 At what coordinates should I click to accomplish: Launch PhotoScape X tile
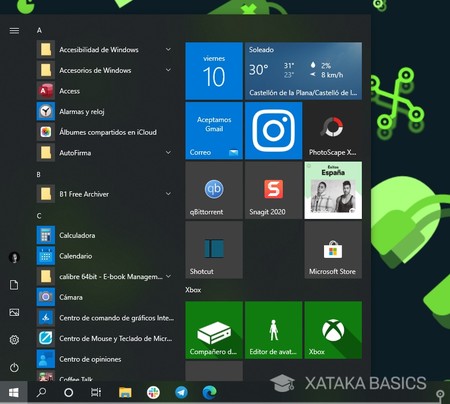click(x=333, y=131)
